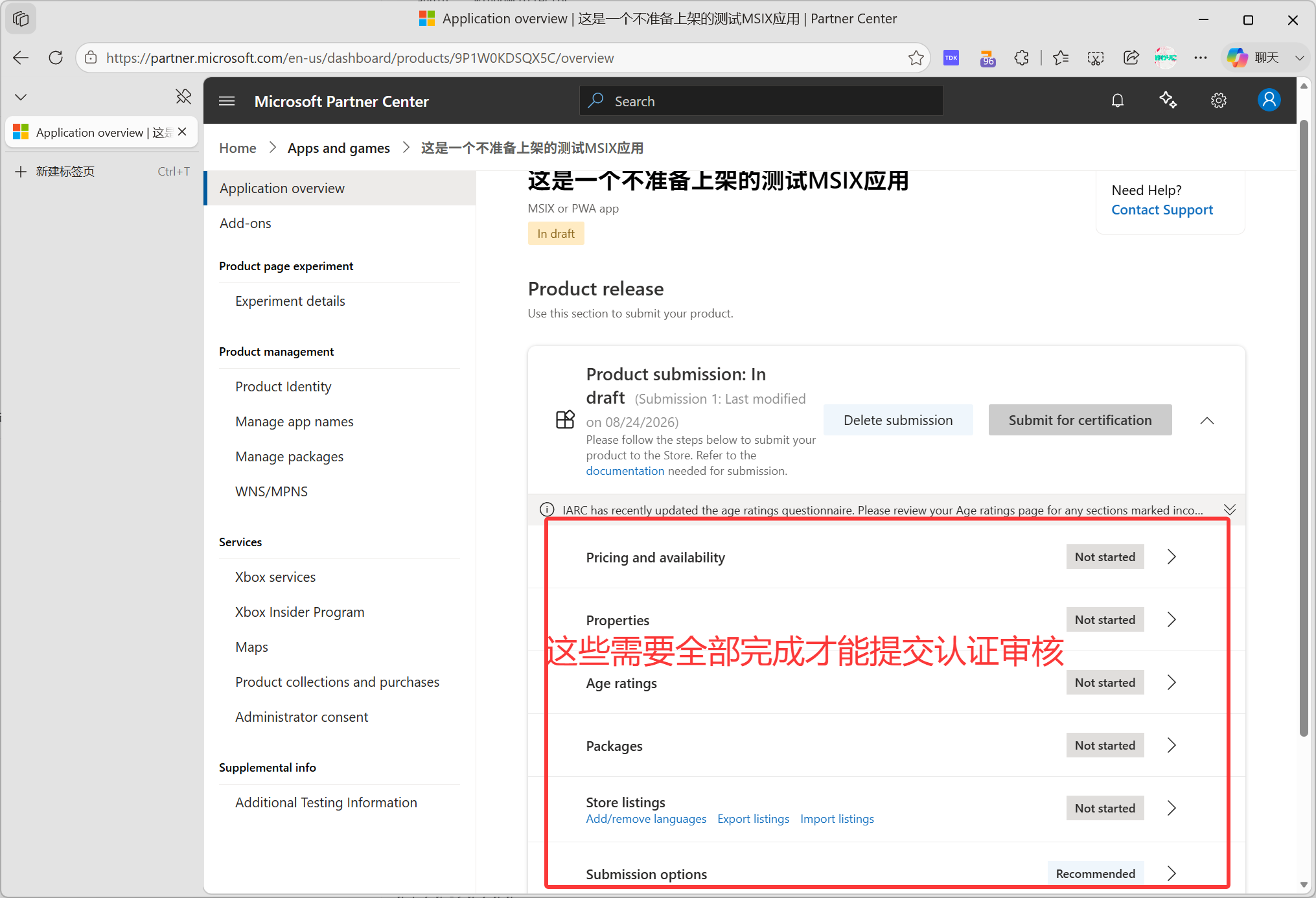The image size is (1316, 898).
Task: Open Properties row chevron
Action: [1172, 619]
